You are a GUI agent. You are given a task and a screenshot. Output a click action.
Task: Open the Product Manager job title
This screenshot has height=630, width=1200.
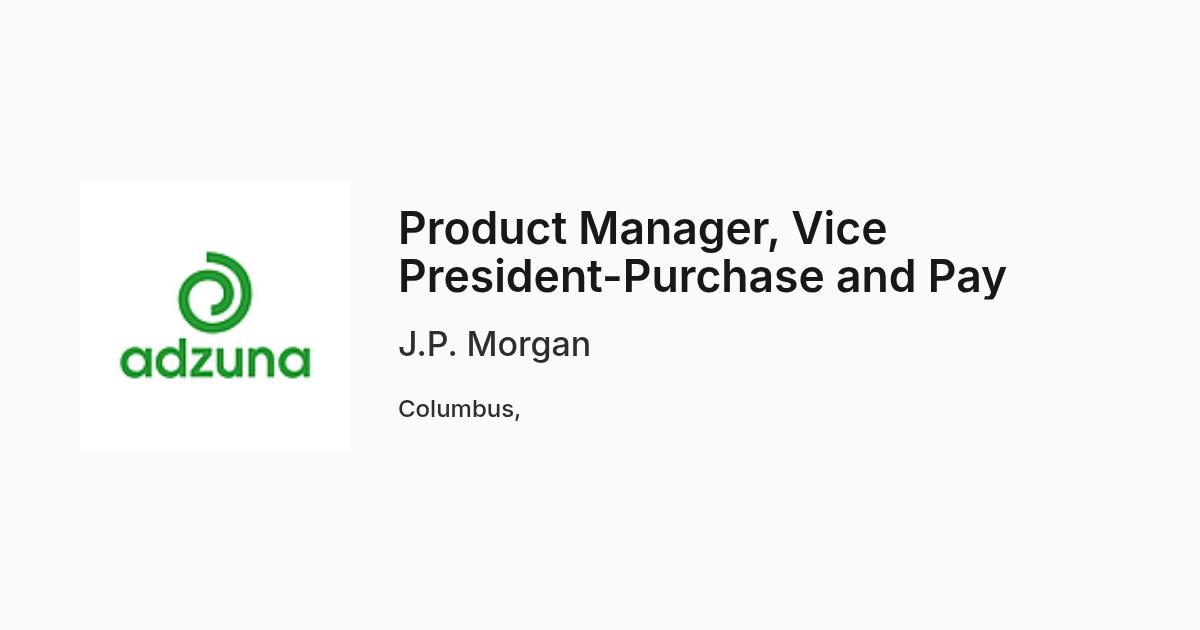pyautogui.click(x=702, y=252)
